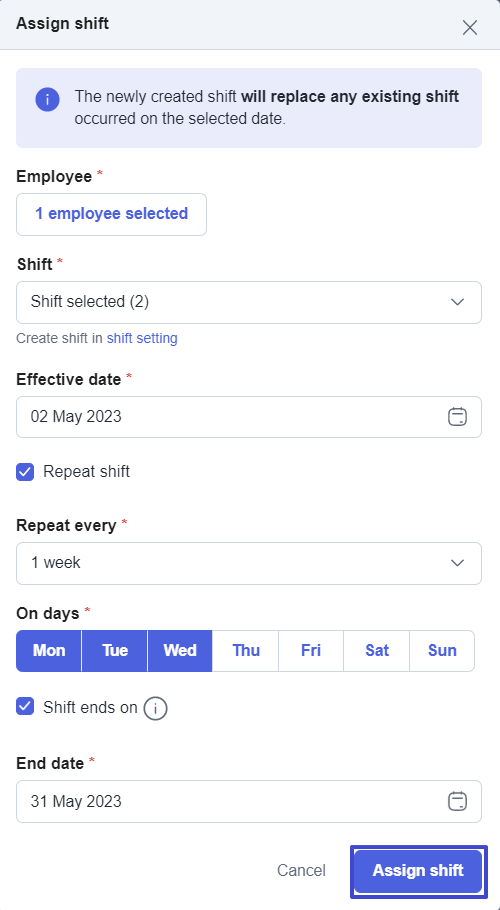Uncheck the Repeat shift checkbox
Image resolution: width=500 pixels, height=910 pixels.
25,472
